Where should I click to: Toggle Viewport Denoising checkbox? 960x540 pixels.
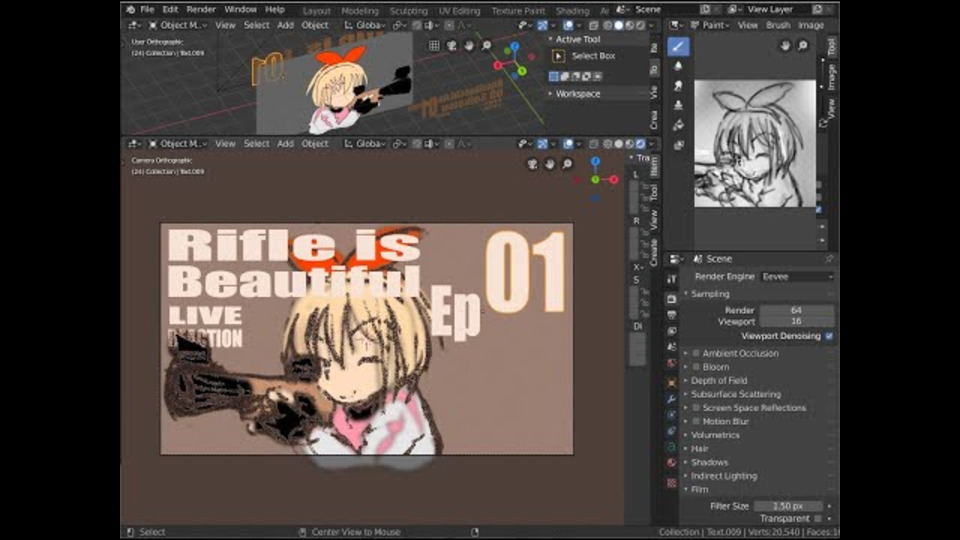click(829, 336)
